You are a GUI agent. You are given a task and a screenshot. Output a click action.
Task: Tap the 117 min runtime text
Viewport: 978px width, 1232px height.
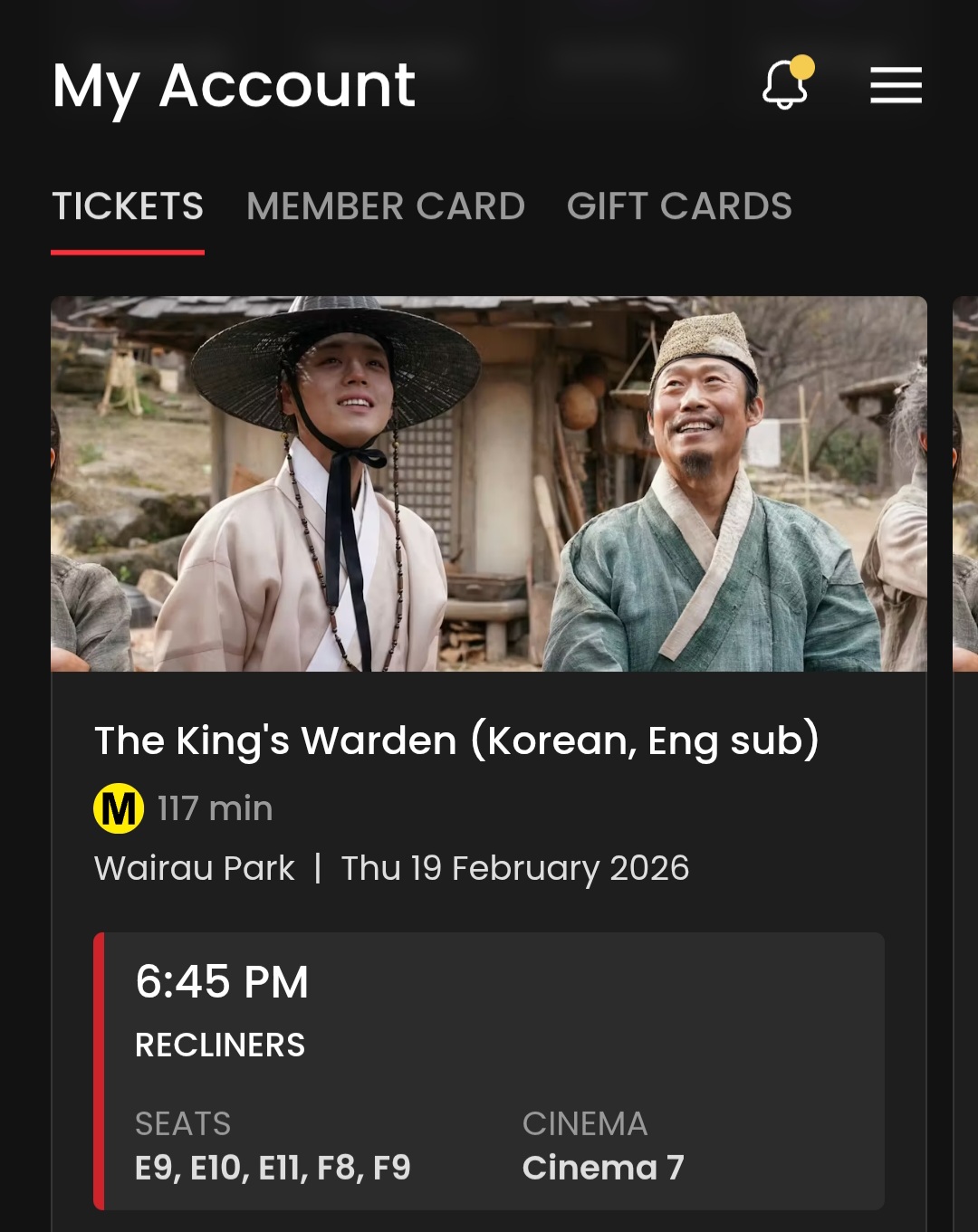tap(215, 808)
